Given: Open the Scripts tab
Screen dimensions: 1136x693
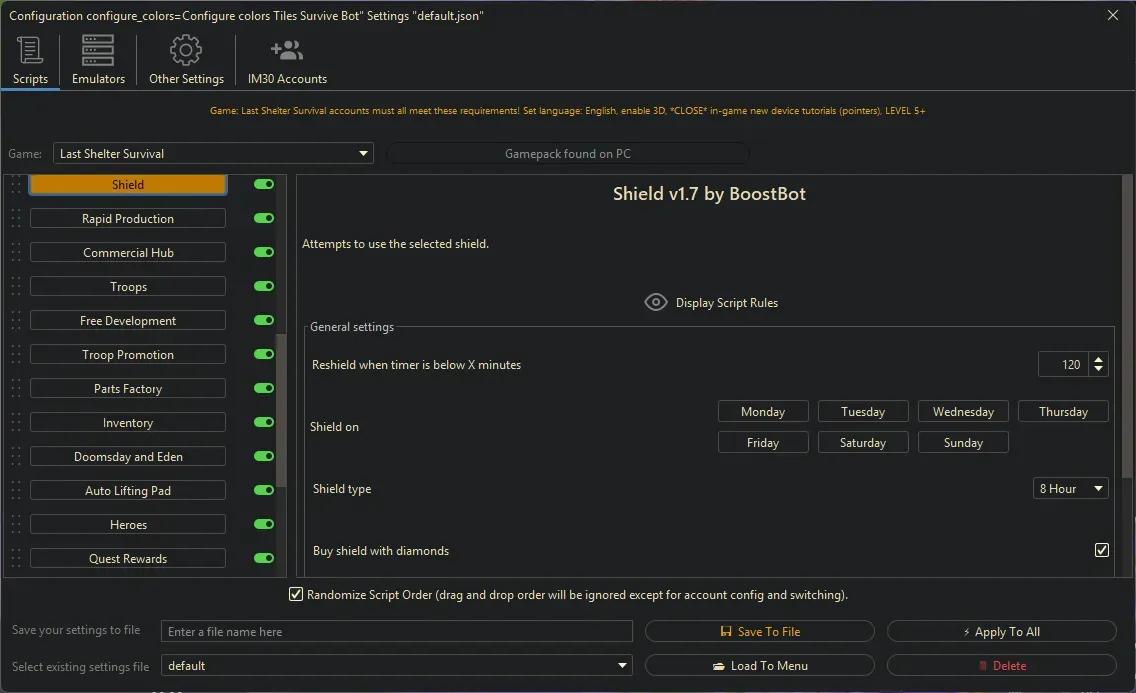Looking at the screenshot, I should 30,61.
